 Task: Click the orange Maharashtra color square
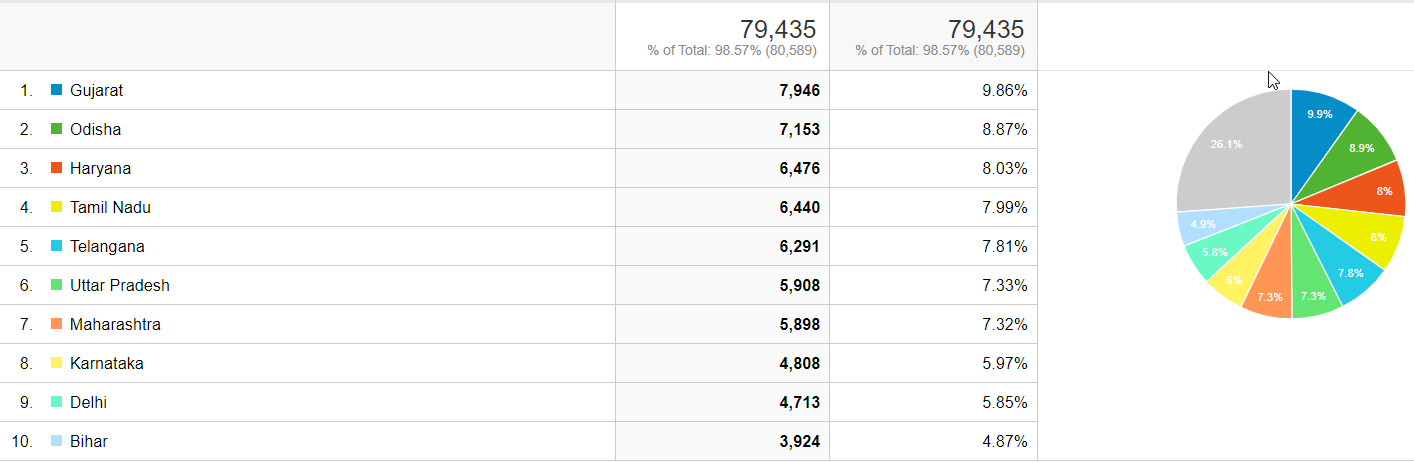coord(57,324)
